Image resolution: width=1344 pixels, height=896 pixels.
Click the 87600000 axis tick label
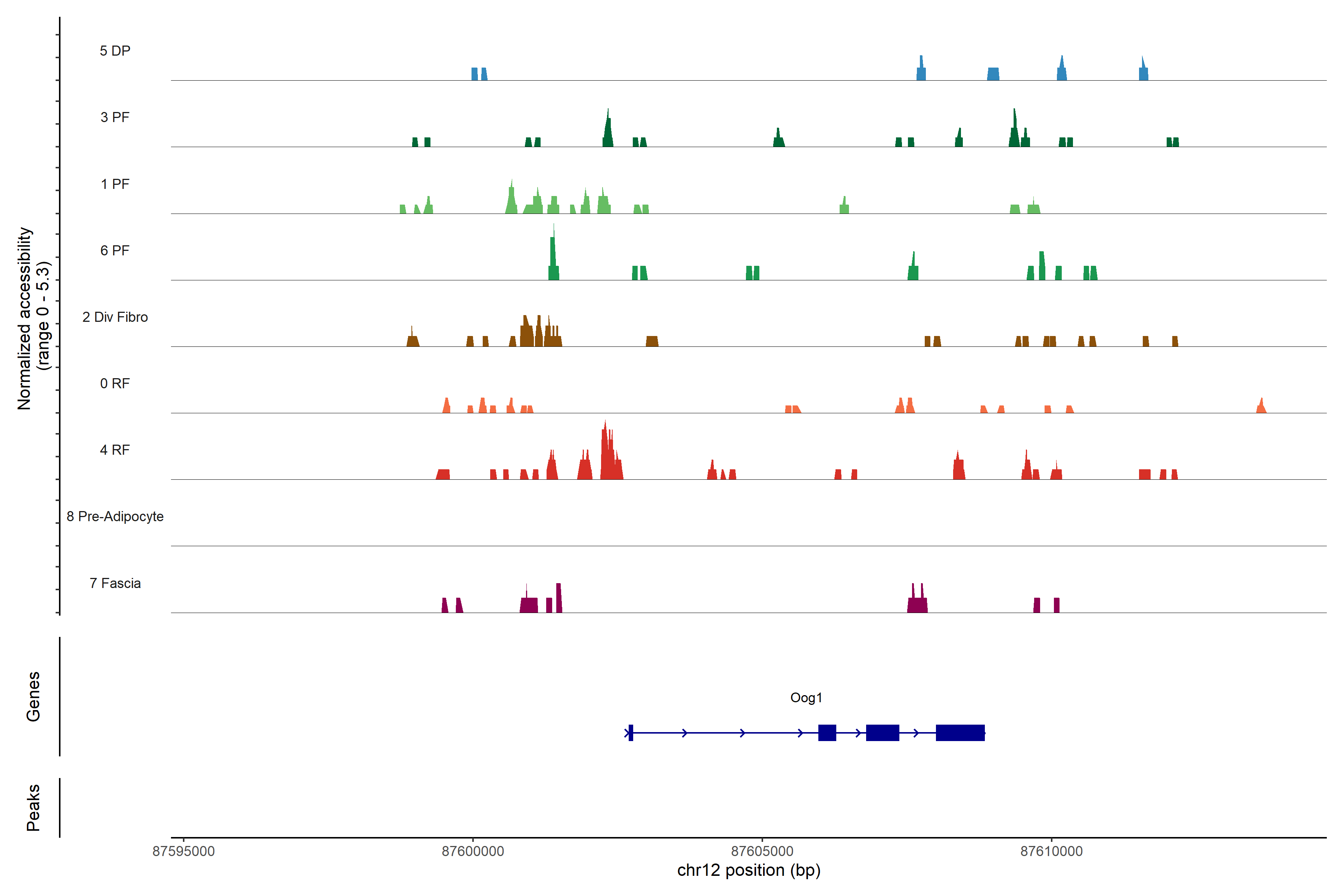(x=473, y=852)
